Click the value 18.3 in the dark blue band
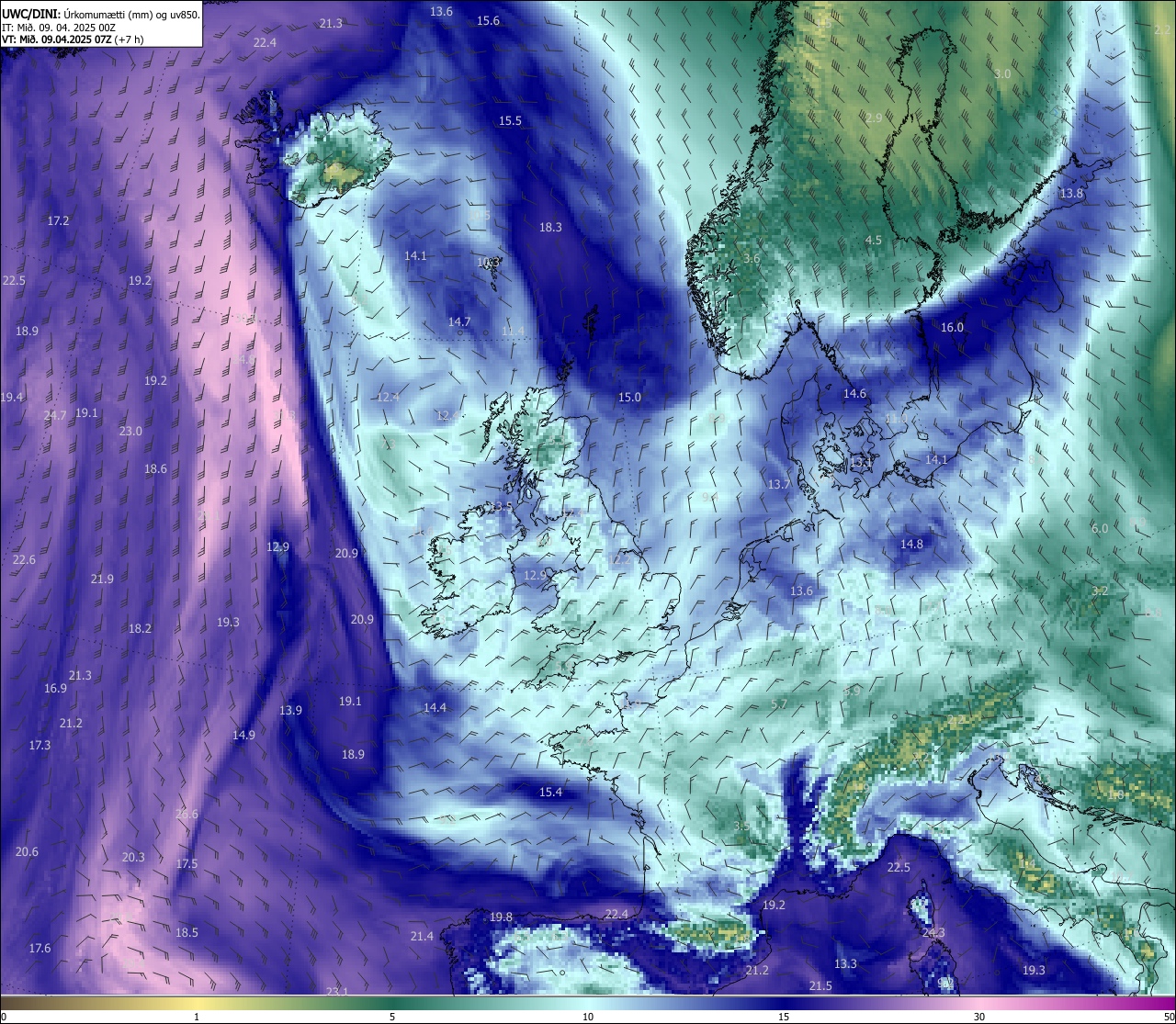 point(550,227)
